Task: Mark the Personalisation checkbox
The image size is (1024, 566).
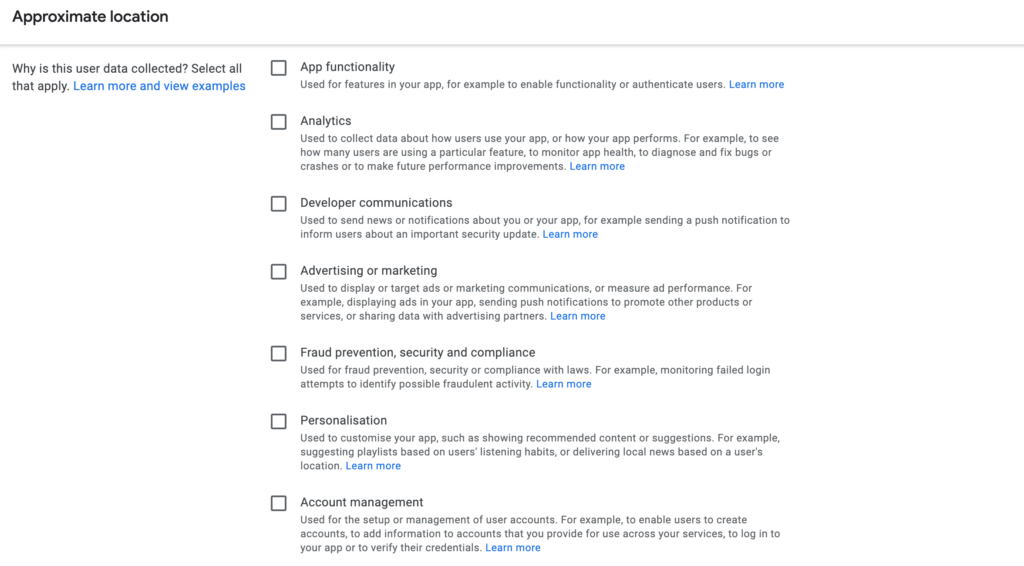Action: 279,422
